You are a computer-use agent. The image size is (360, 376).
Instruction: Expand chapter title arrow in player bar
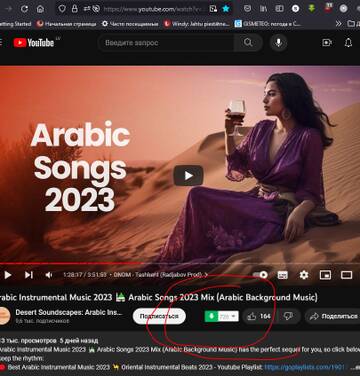click(206, 275)
